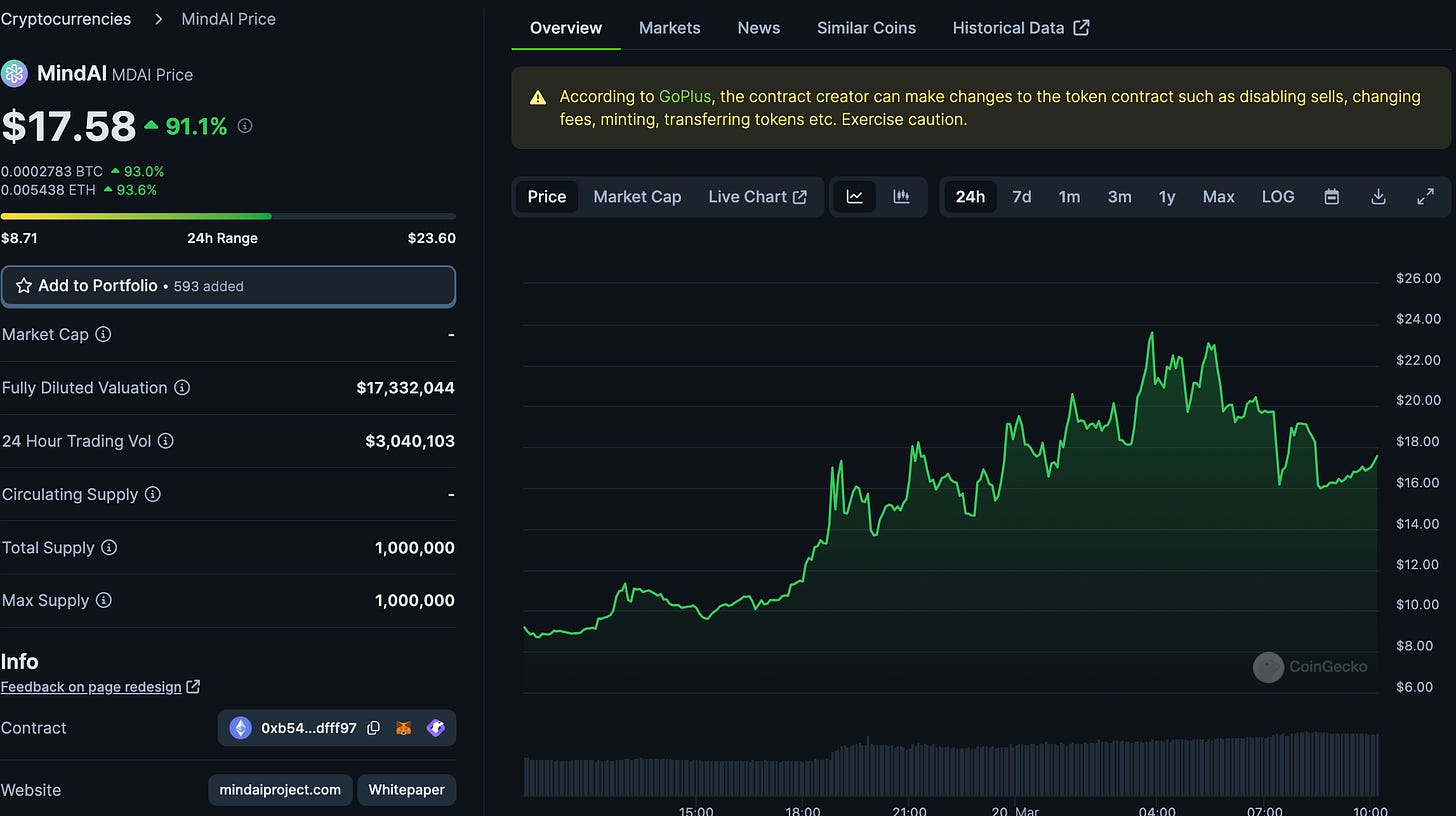1456x816 pixels.
Task: Open the Whitepaper link
Action: [406, 790]
